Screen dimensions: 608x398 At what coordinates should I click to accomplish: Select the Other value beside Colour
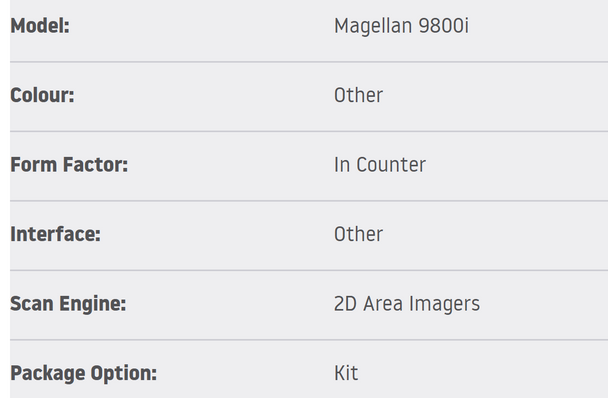358,95
